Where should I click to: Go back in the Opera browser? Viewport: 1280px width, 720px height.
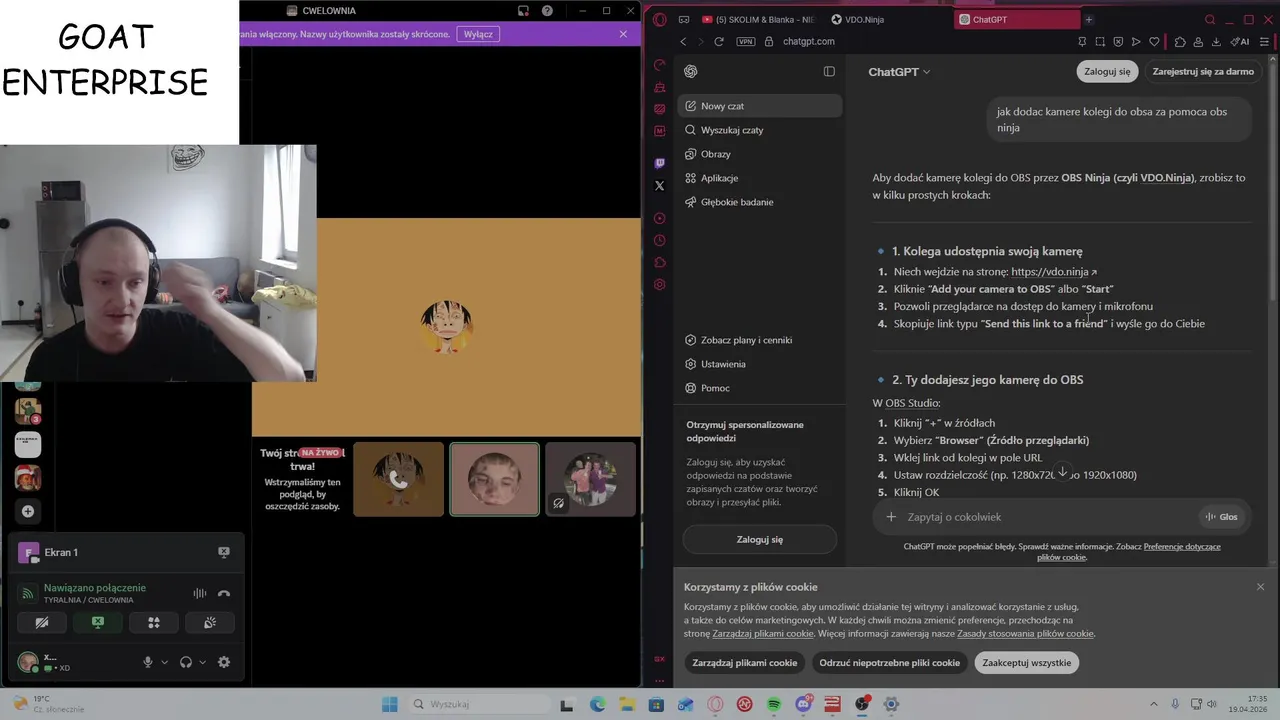[683, 41]
